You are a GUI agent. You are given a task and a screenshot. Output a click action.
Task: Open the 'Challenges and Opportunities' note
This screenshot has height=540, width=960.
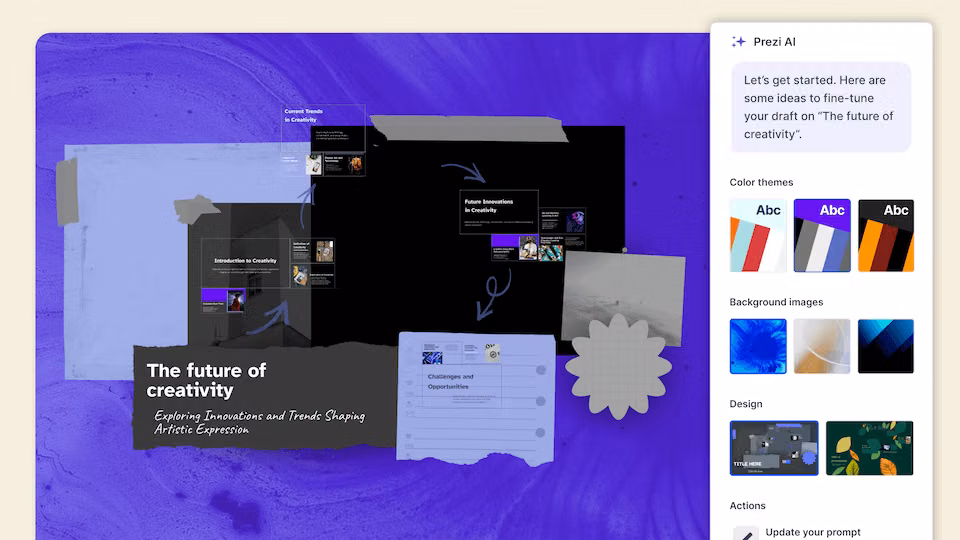point(451,380)
